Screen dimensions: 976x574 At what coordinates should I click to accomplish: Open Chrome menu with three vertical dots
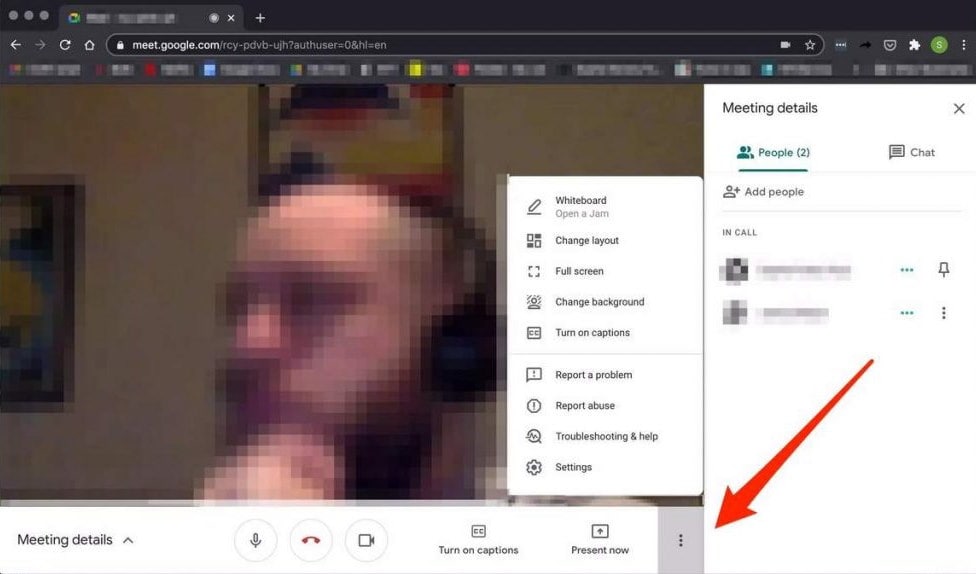click(x=964, y=45)
